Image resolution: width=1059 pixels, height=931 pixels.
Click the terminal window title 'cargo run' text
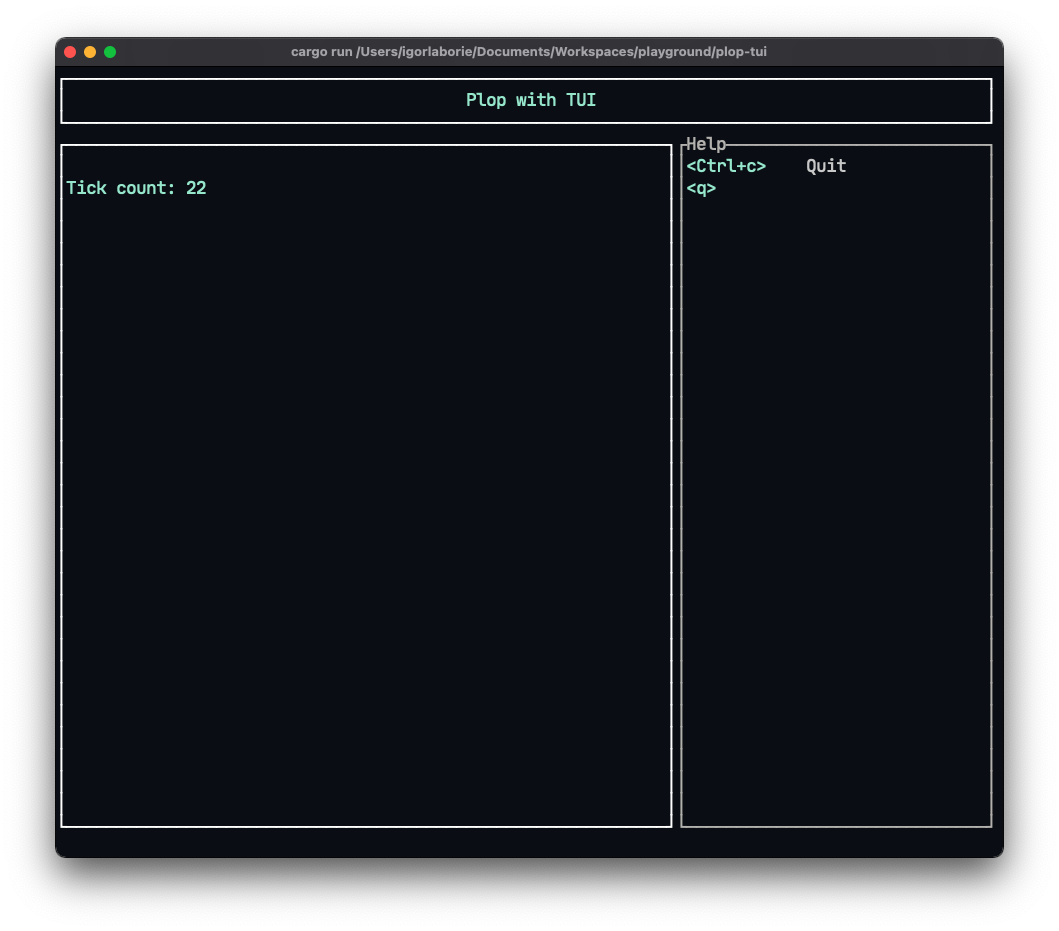tap(321, 52)
